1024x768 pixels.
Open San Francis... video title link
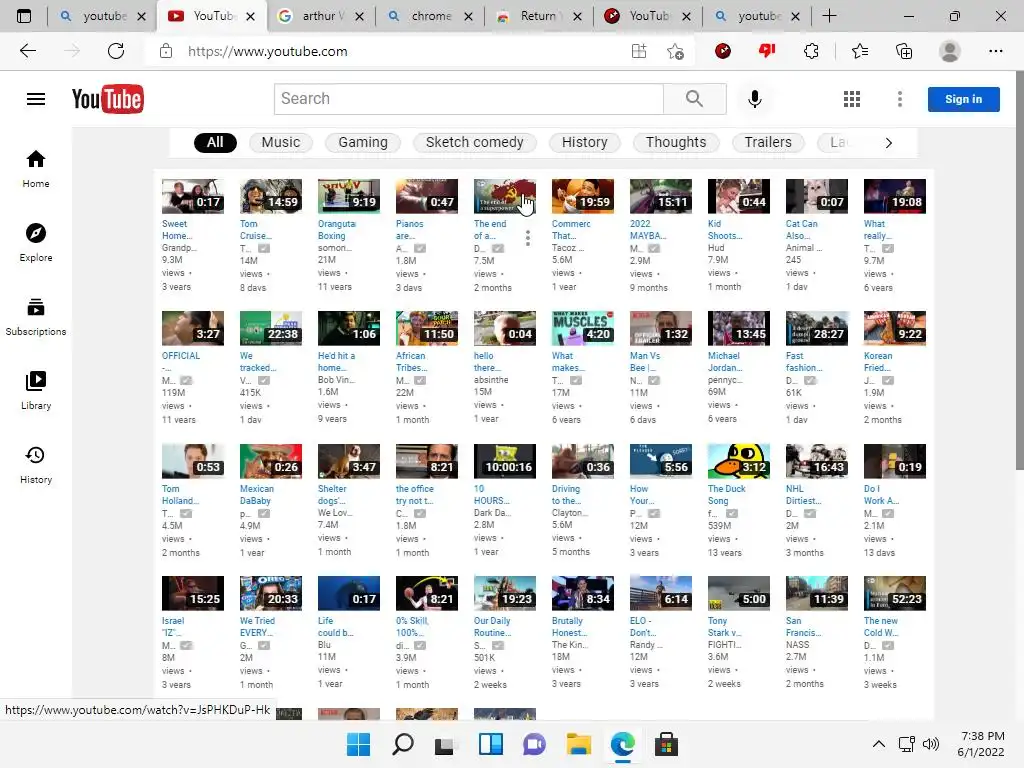pyautogui.click(x=803, y=627)
